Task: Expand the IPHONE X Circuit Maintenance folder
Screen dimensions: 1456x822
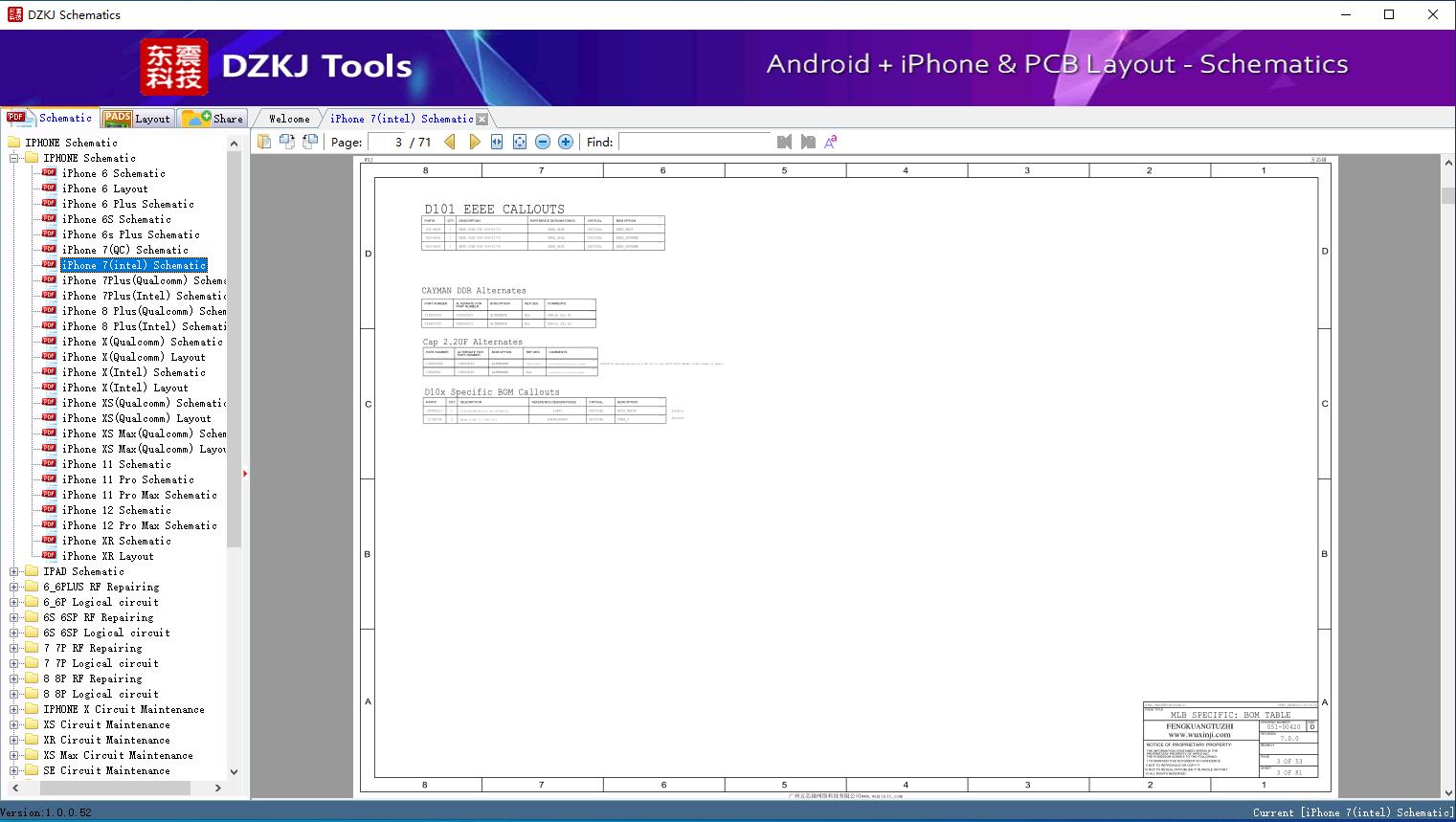Action: [x=14, y=709]
